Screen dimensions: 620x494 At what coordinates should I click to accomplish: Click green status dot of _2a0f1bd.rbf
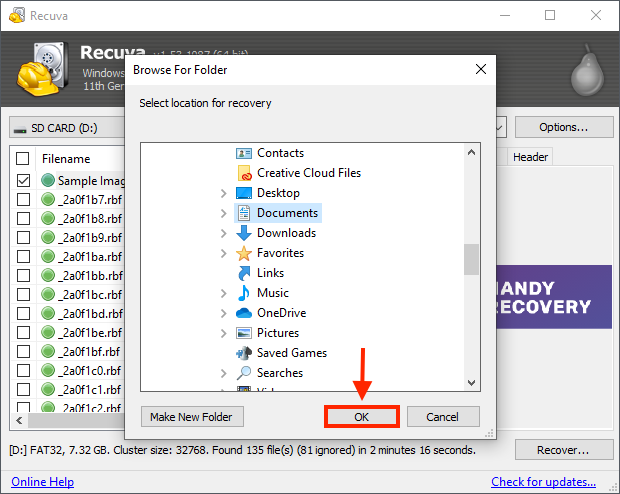coord(48,313)
